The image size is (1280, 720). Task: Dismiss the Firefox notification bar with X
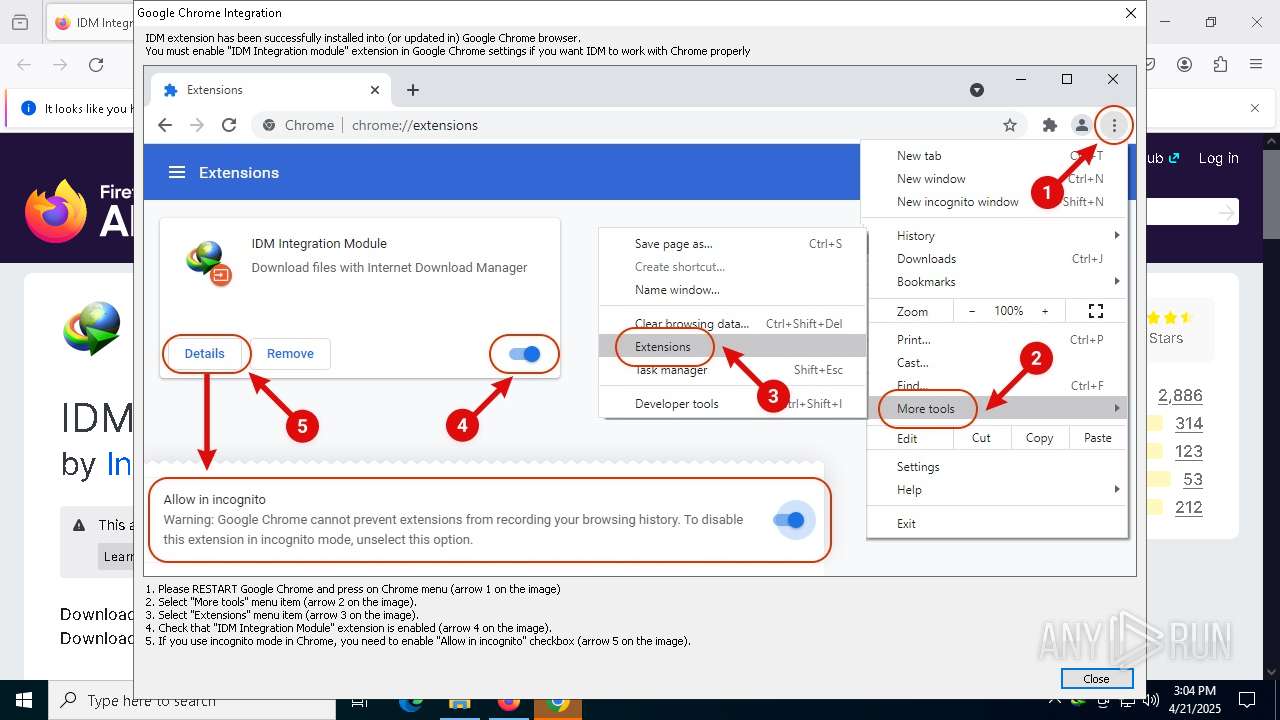[1255, 108]
